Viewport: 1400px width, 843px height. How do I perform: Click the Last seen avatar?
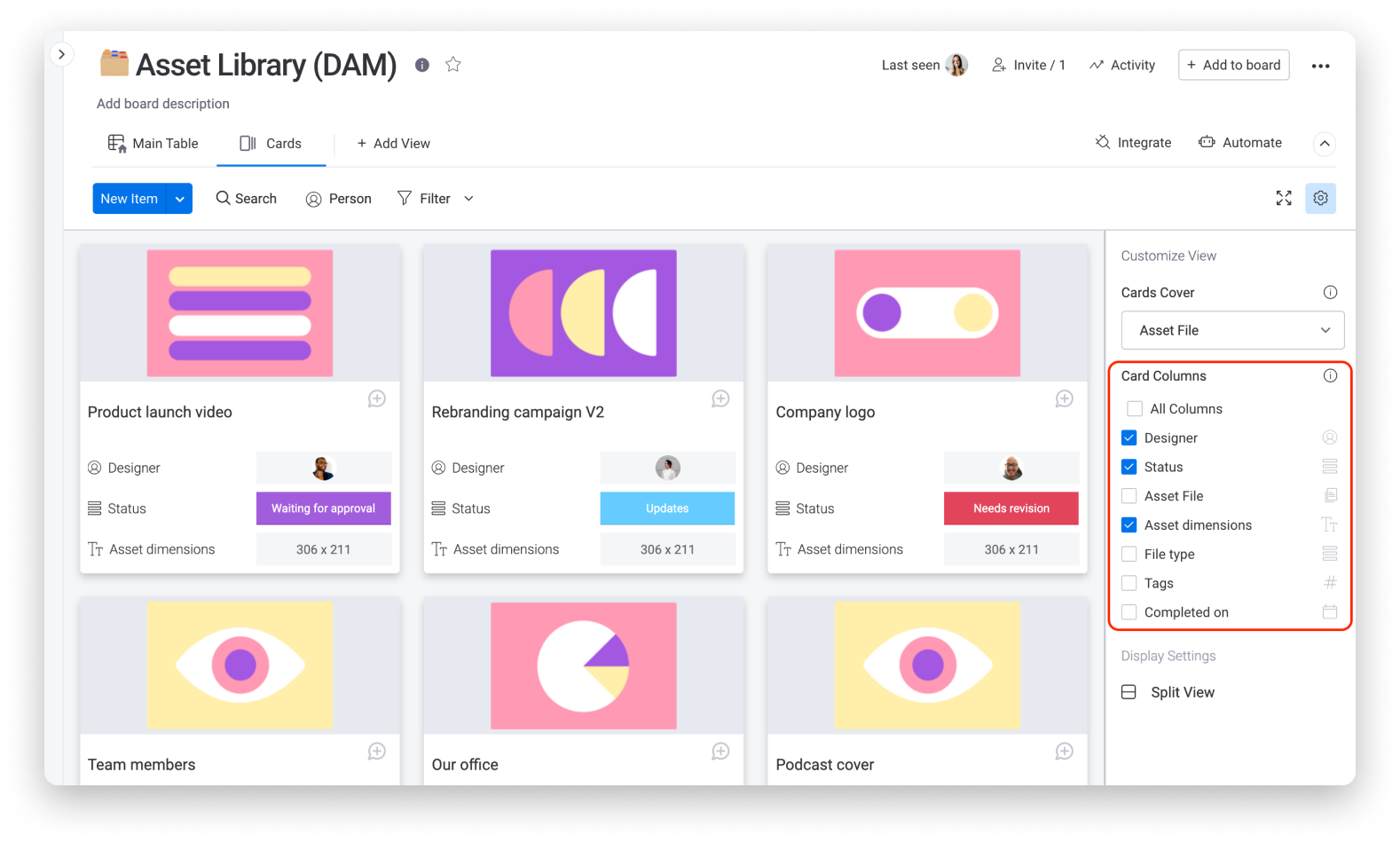pos(957,65)
